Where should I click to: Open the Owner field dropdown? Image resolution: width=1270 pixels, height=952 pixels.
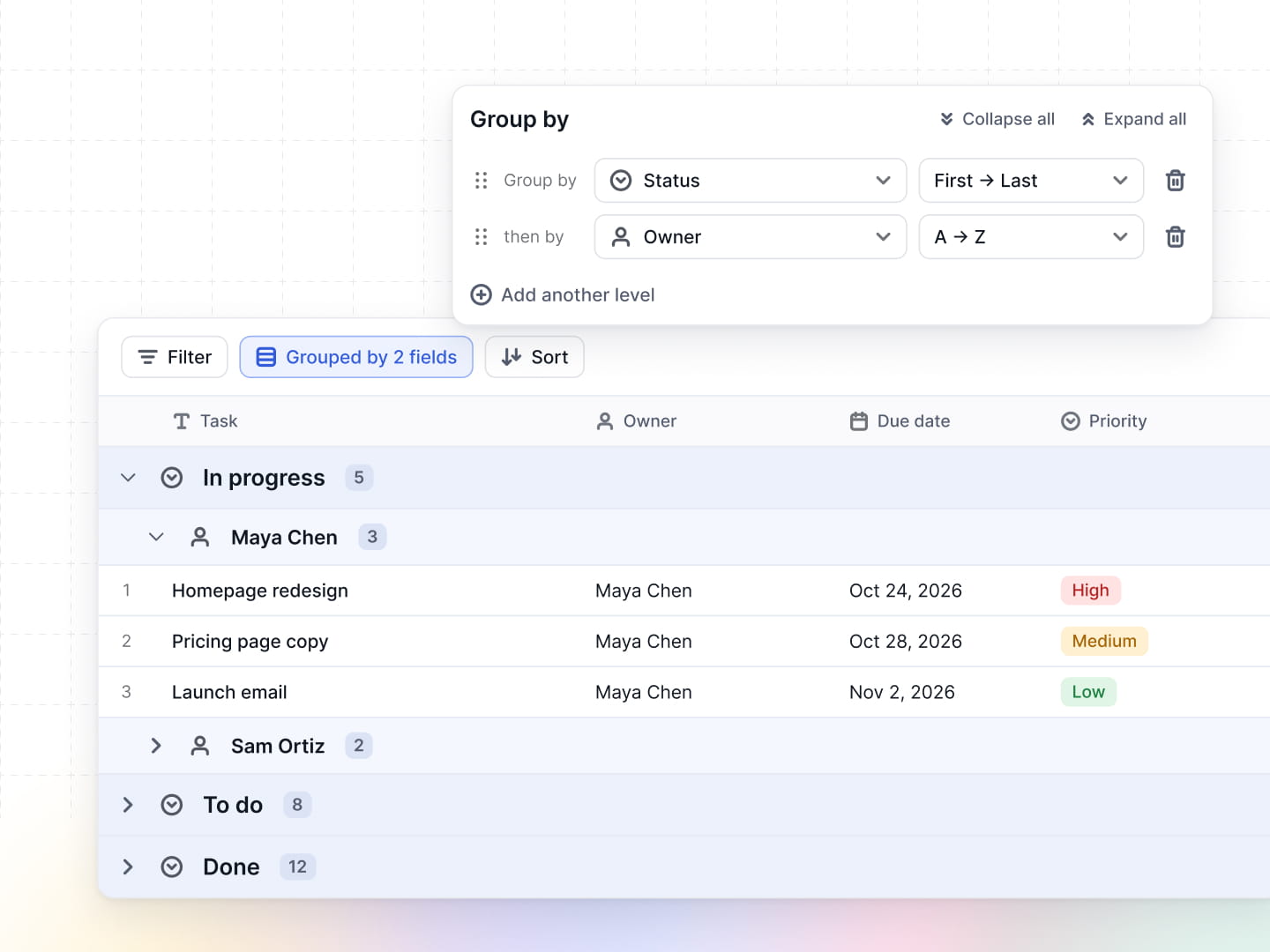(751, 237)
